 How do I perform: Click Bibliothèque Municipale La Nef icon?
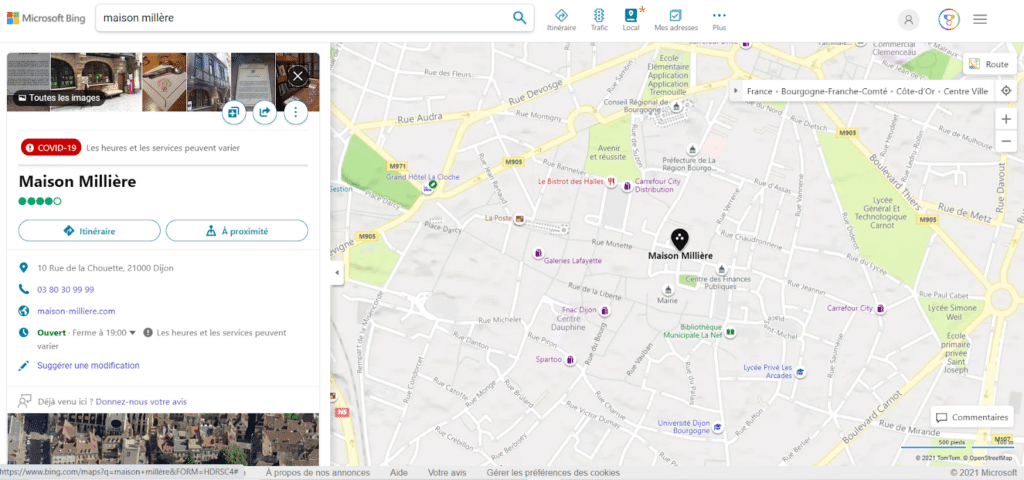[731, 332]
